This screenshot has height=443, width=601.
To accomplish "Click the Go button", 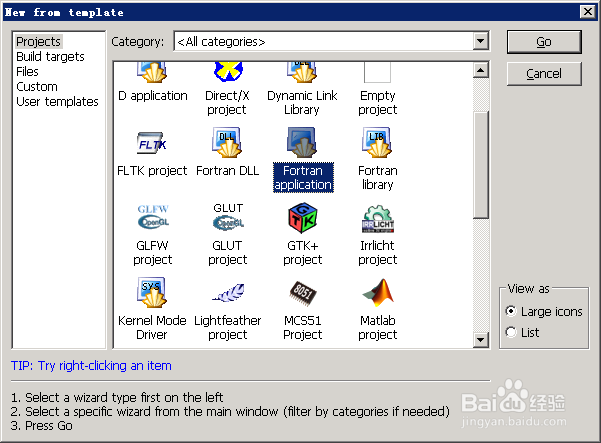I will (x=544, y=42).
